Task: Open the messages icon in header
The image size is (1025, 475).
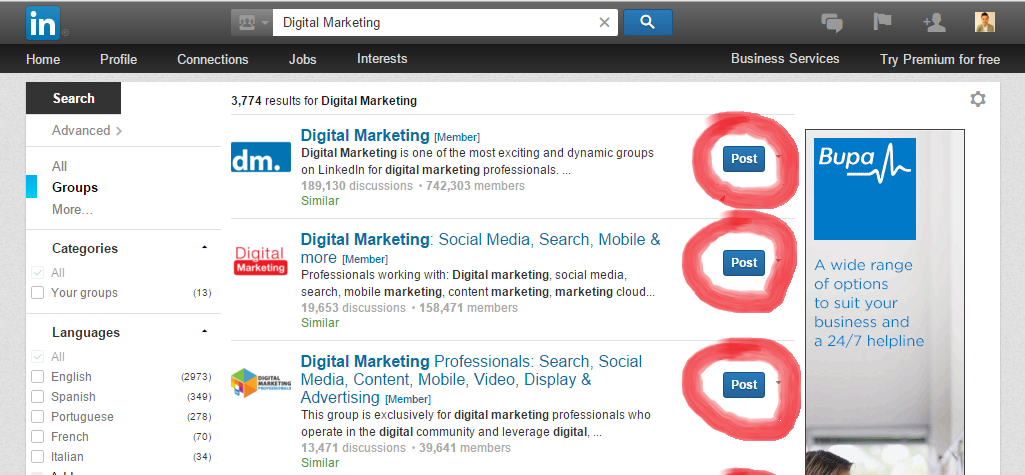Action: 831,22
